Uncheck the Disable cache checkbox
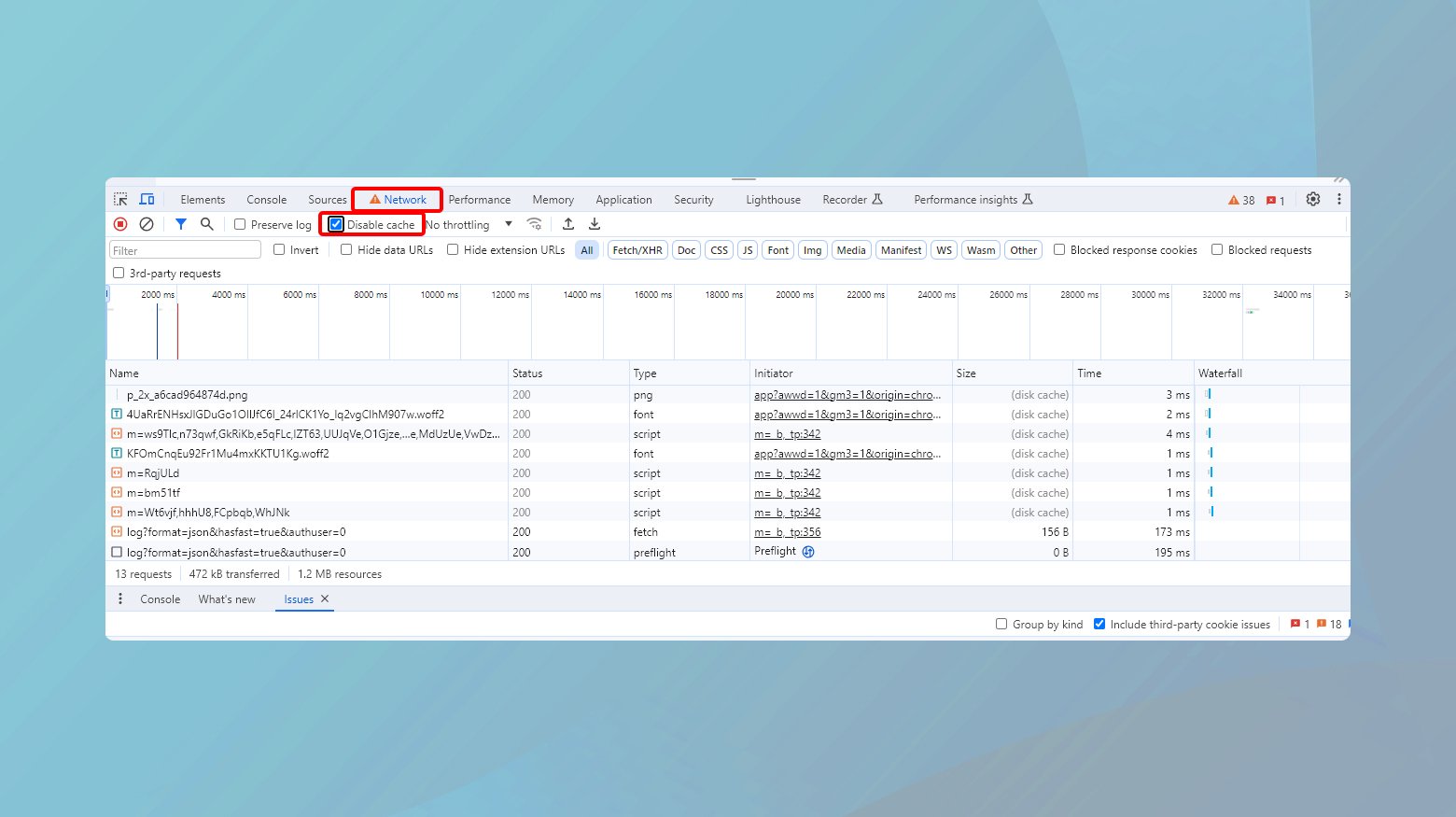 [336, 225]
